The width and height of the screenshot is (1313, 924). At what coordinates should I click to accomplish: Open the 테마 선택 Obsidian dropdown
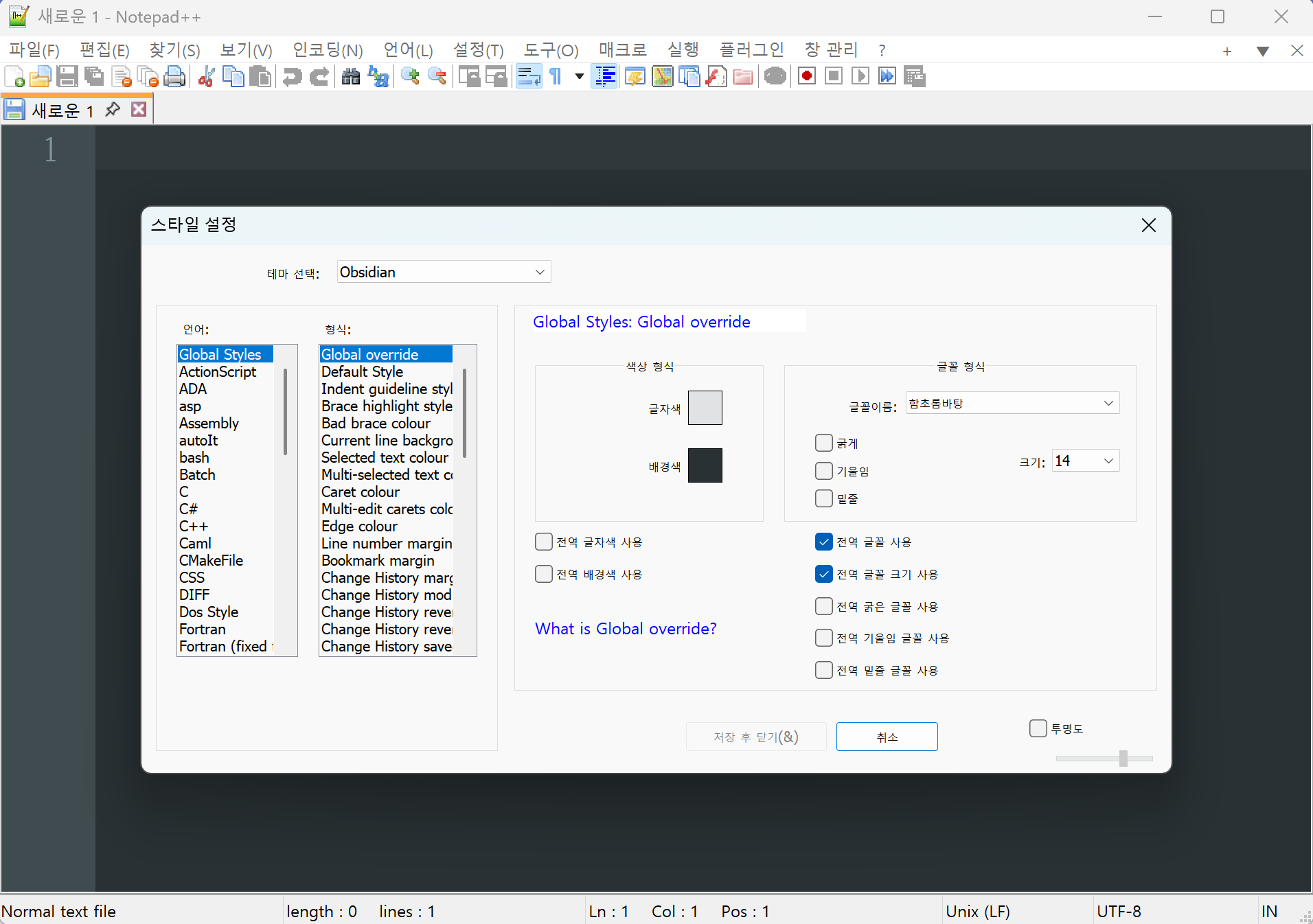(x=444, y=273)
